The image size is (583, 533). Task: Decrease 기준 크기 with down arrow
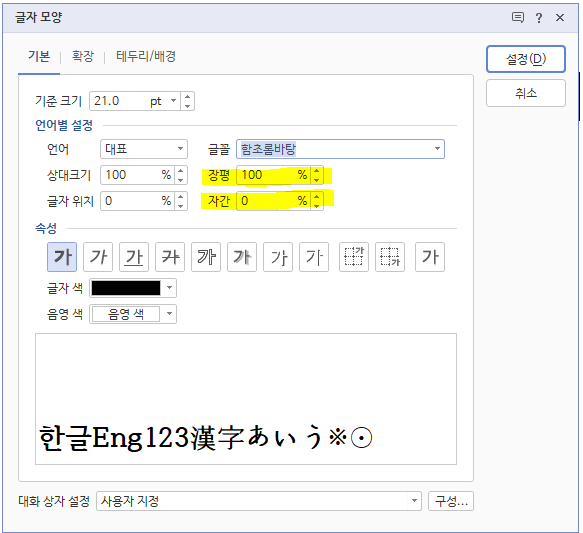point(187,106)
